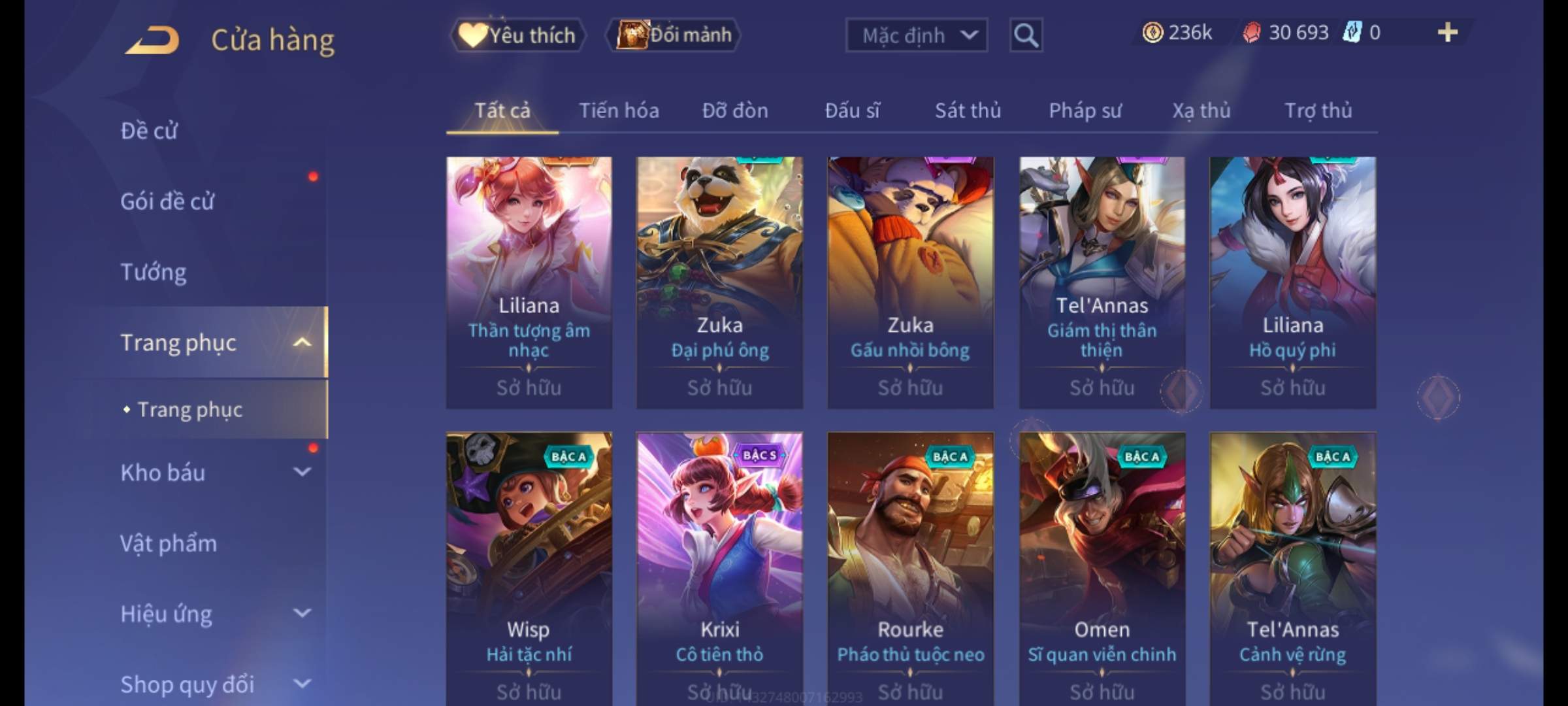The height and width of the screenshot is (706, 1568).
Task: Tap the blue voucher currency icon
Action: (1352, 33)
